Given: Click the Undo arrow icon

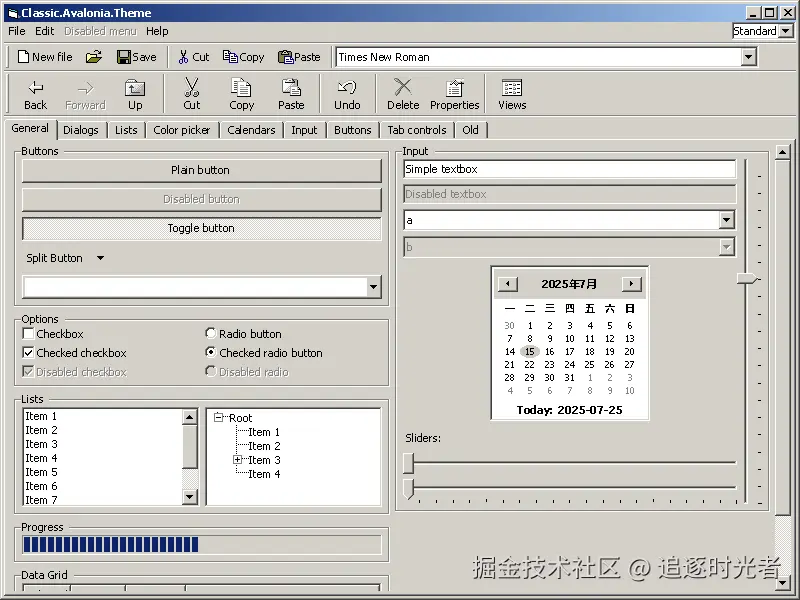Looking at the screenshot, I should [347, 88].
